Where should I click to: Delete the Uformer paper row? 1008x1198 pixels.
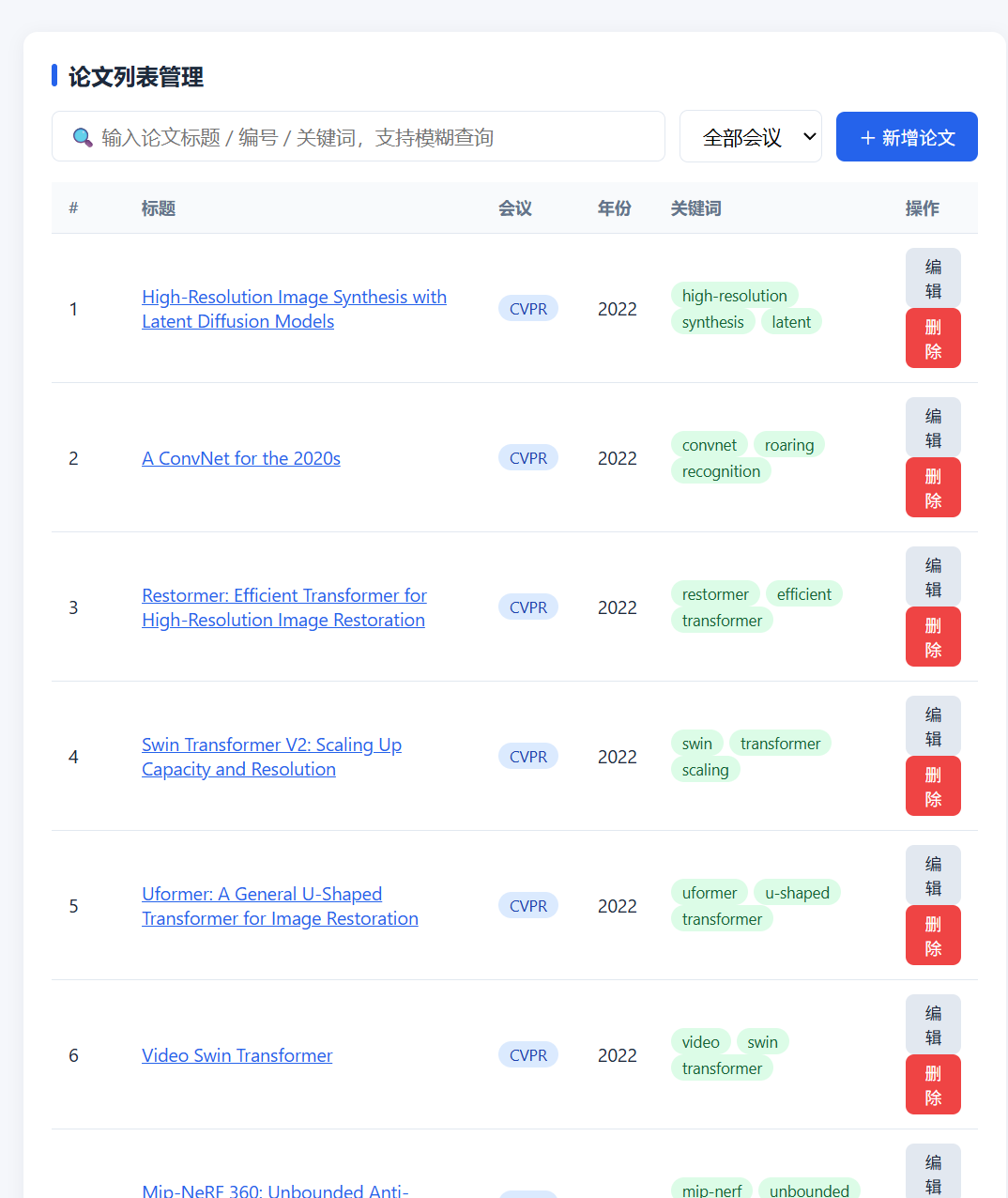pyautogui.click(x=933, y=935)
